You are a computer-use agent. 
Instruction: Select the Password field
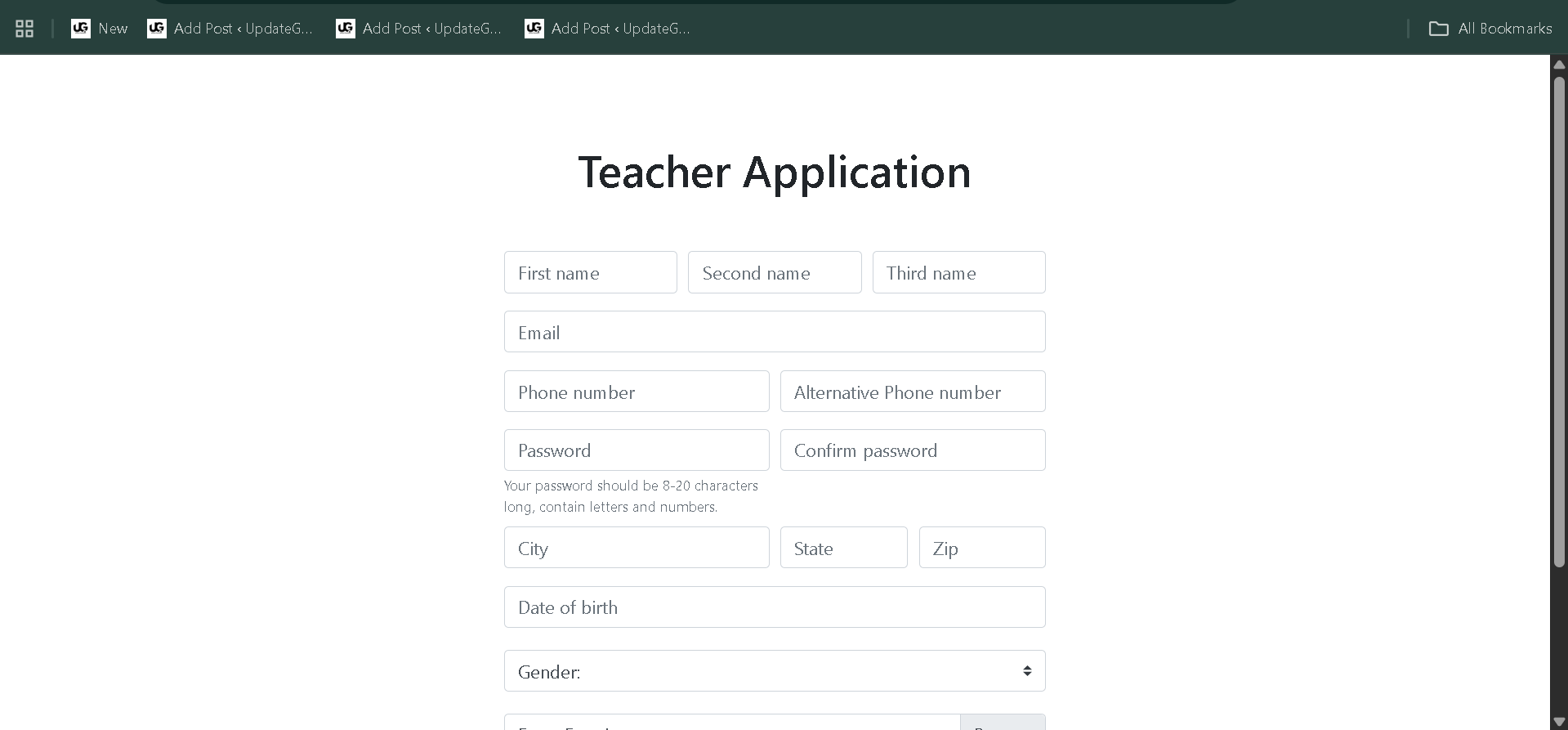tap(637, 450)
